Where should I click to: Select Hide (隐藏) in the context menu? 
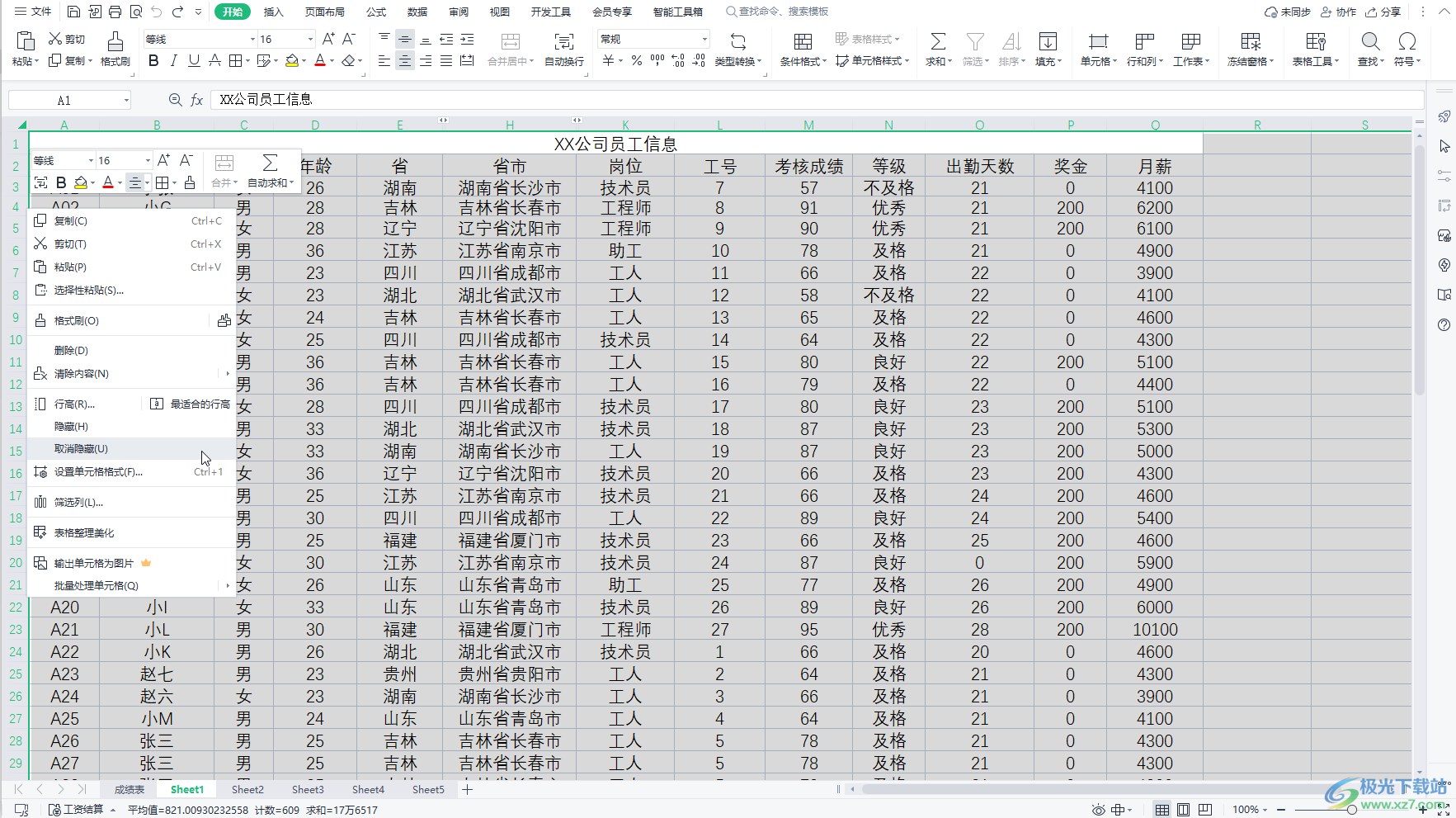(x=131, y=427)
